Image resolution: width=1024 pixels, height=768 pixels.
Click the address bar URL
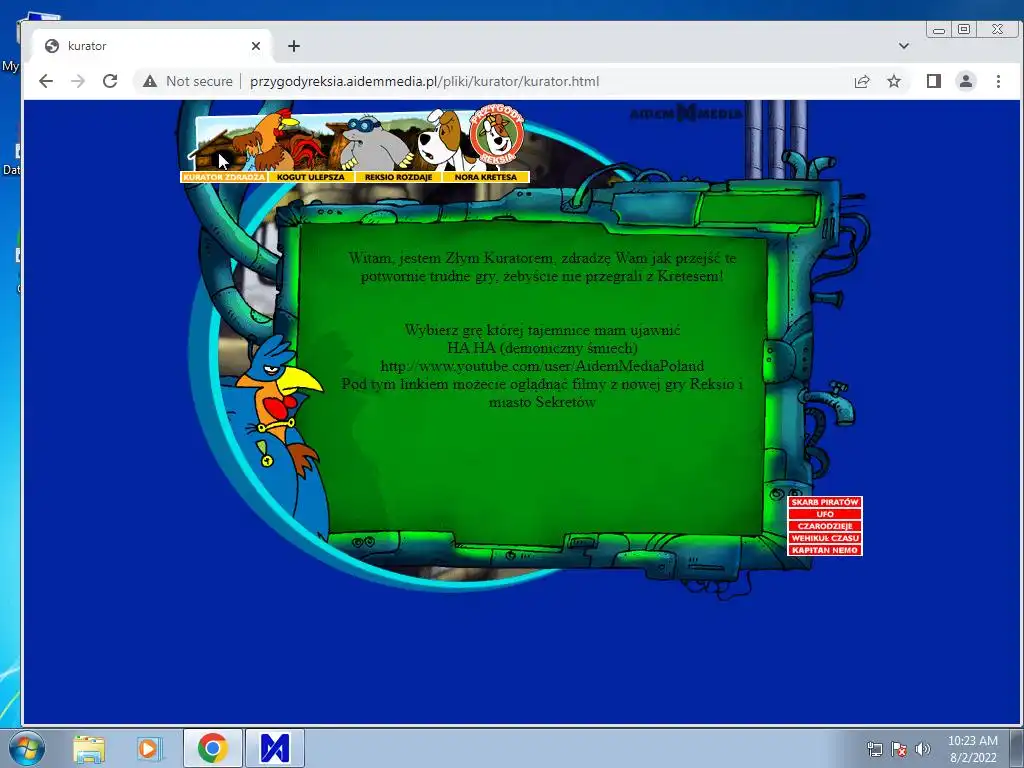click(x=424, y=81)
